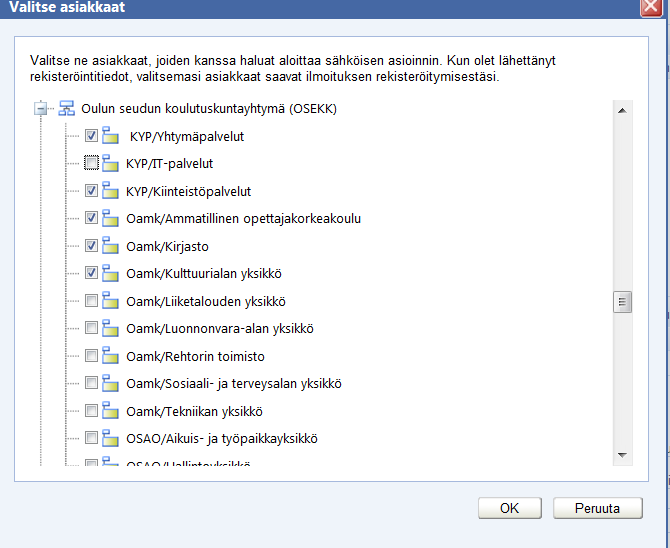Image resolution: width=670 pixels, height=548 pixels.
Task: Select the KYP/Kiinteistöpalvelut label
Action: point(188,192)
